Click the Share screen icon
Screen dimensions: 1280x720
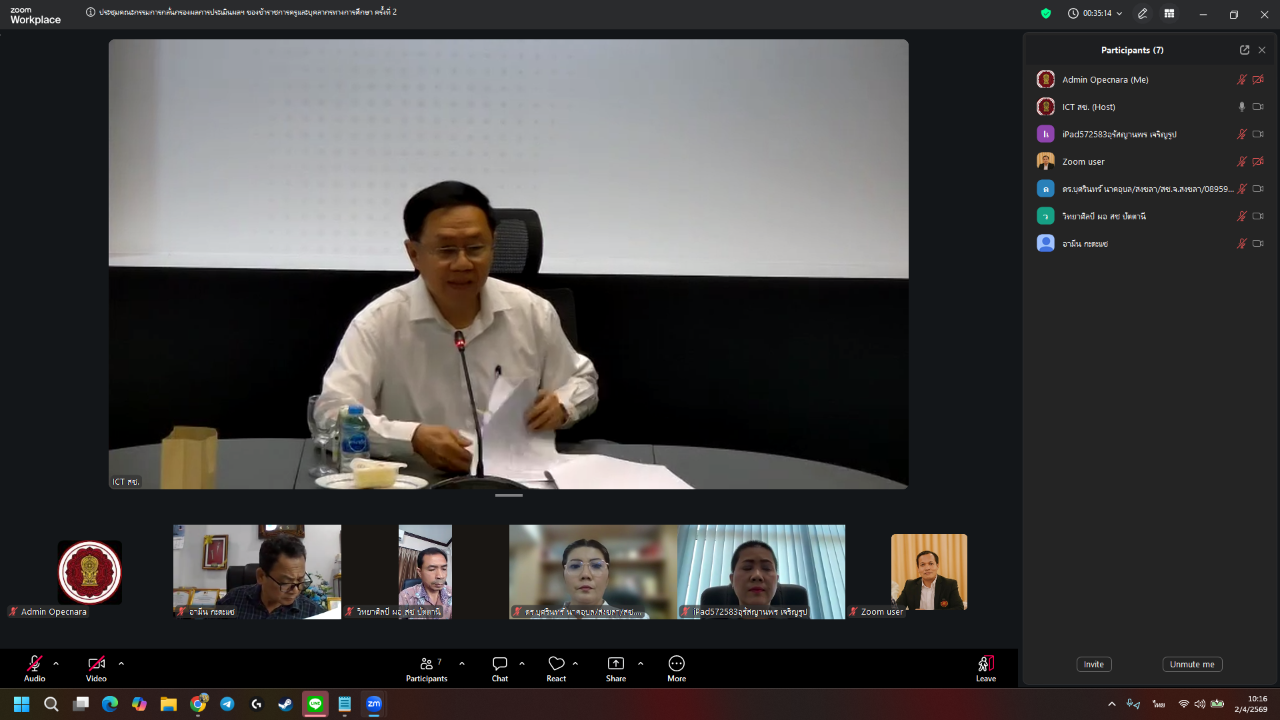[x=616, y=668]
